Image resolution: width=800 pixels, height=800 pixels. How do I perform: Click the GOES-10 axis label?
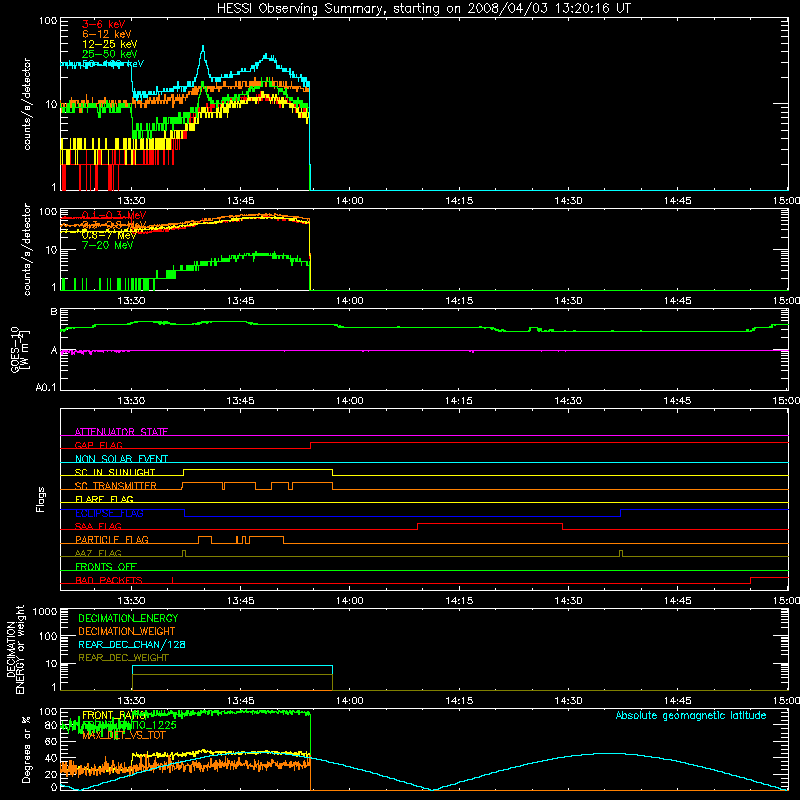15,349
